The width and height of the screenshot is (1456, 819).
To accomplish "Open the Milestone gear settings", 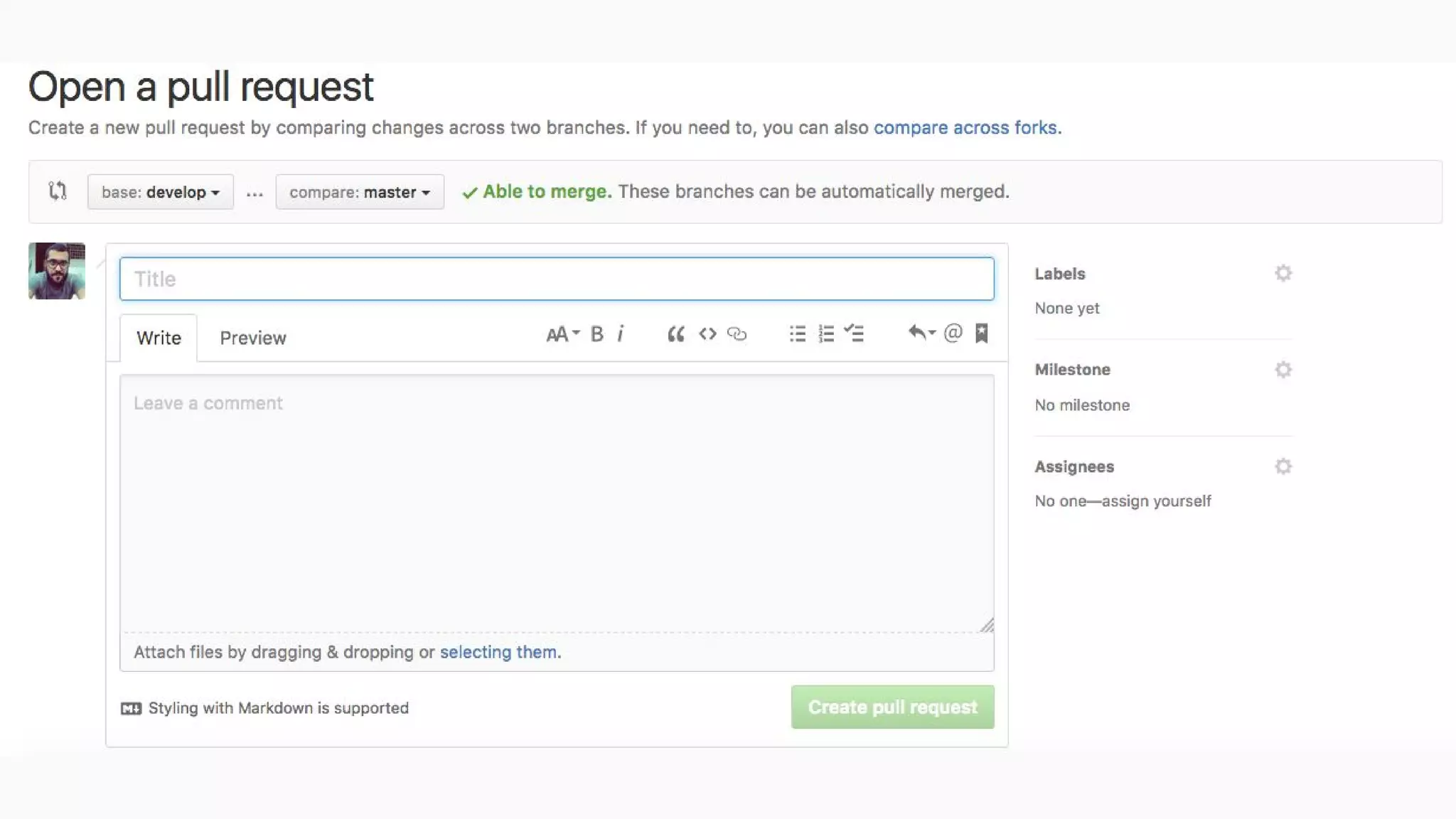I will point(1283,370).
